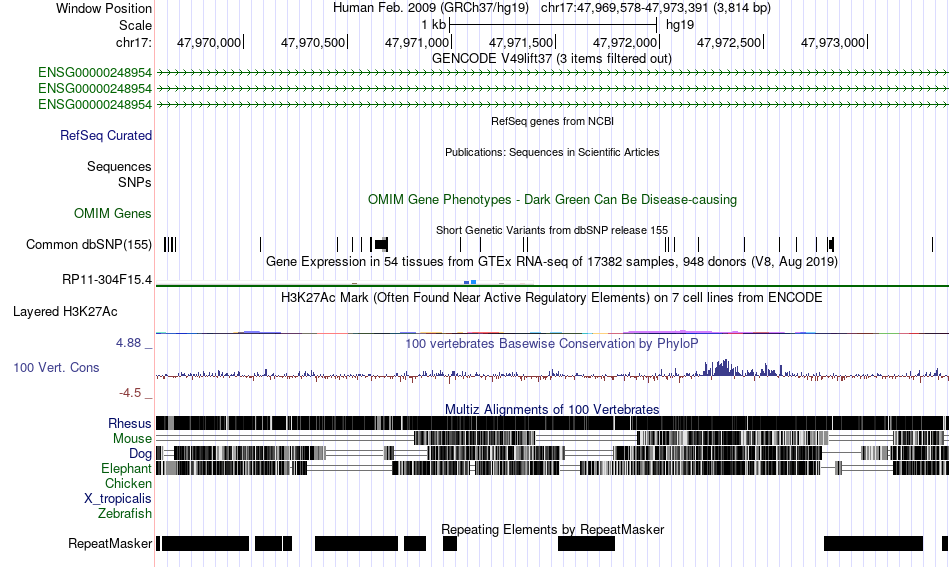Screen dimensions: 950x567
Task: Click the chr17: ruler label
Action: coord(133,42)
